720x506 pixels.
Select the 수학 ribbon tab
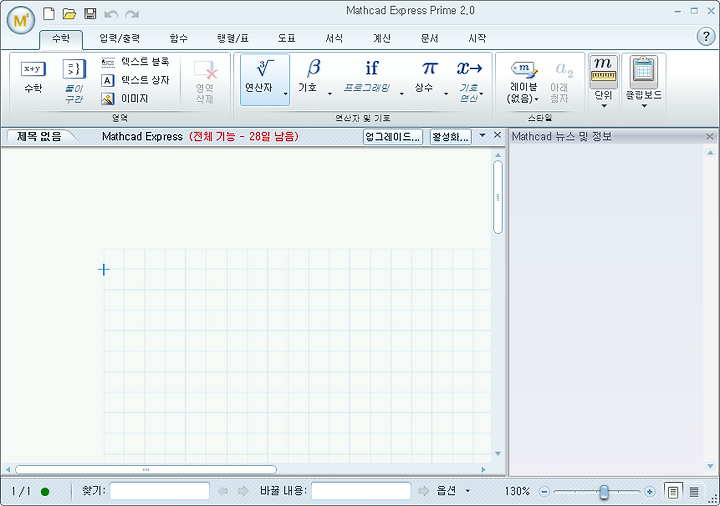pos(61,39)
